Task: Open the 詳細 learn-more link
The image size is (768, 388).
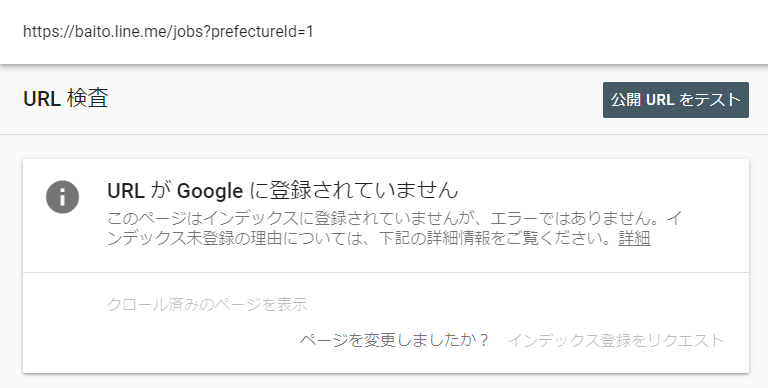Action: (634, 238)
